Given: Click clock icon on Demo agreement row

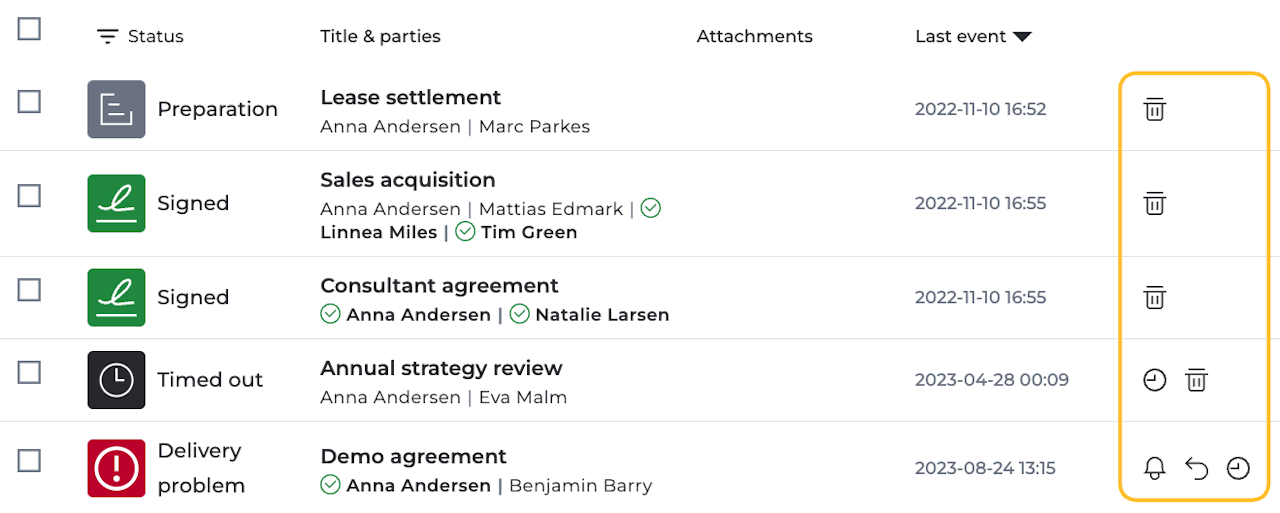Looking at the screenshot, I should click(1238, 468).
